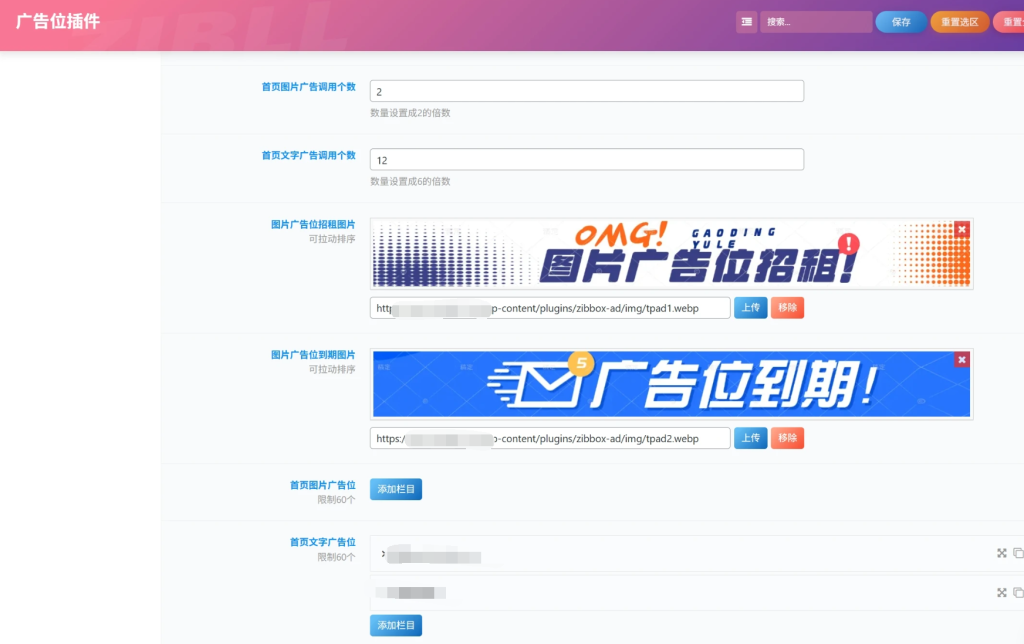The width and height of the screenshot is (1024, 644).
Task: Click the duplicate icon on first text ad row
Action: [1018, 553]
